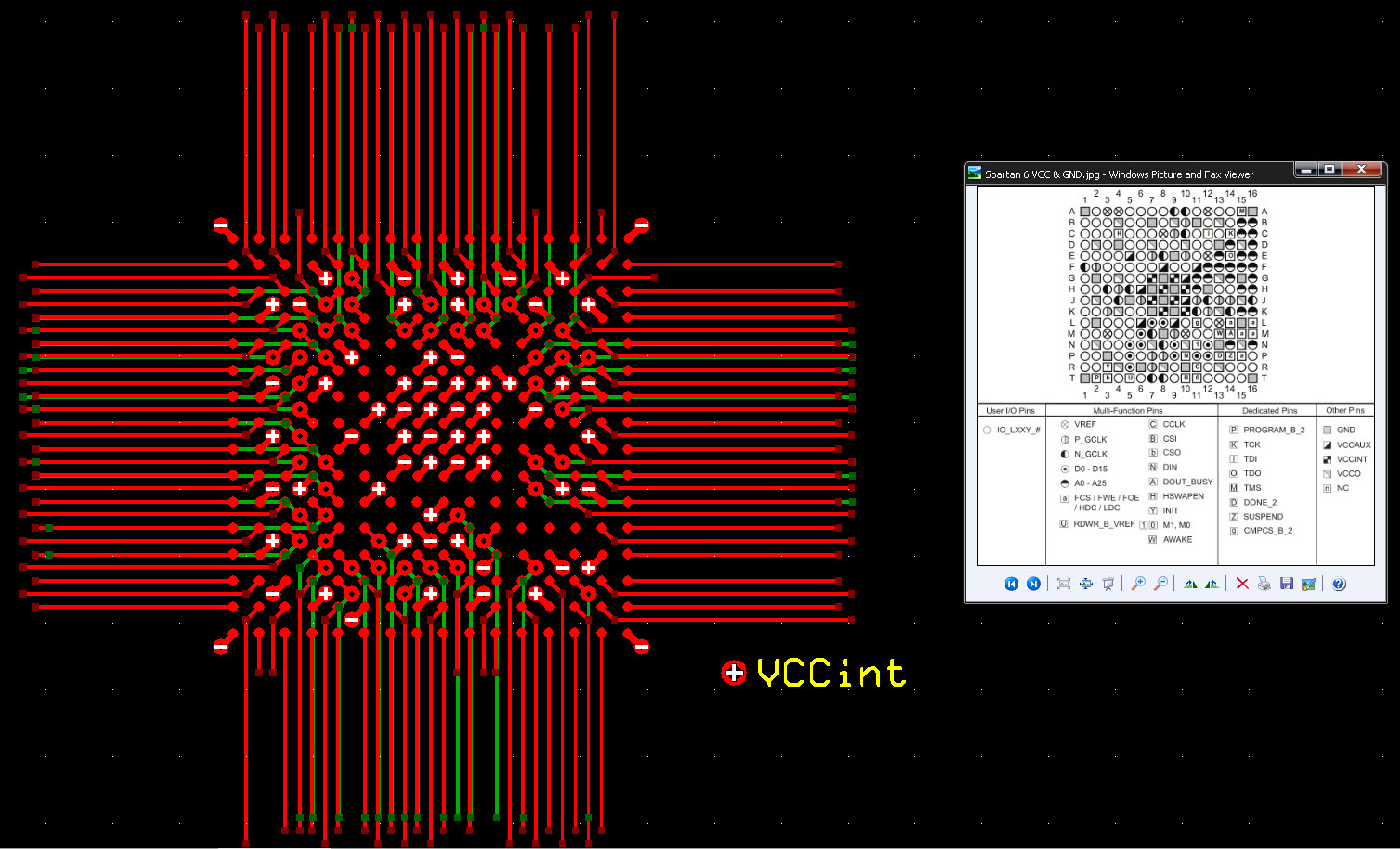Rotate the image counterclockwise

click(x=1212, y=584)
